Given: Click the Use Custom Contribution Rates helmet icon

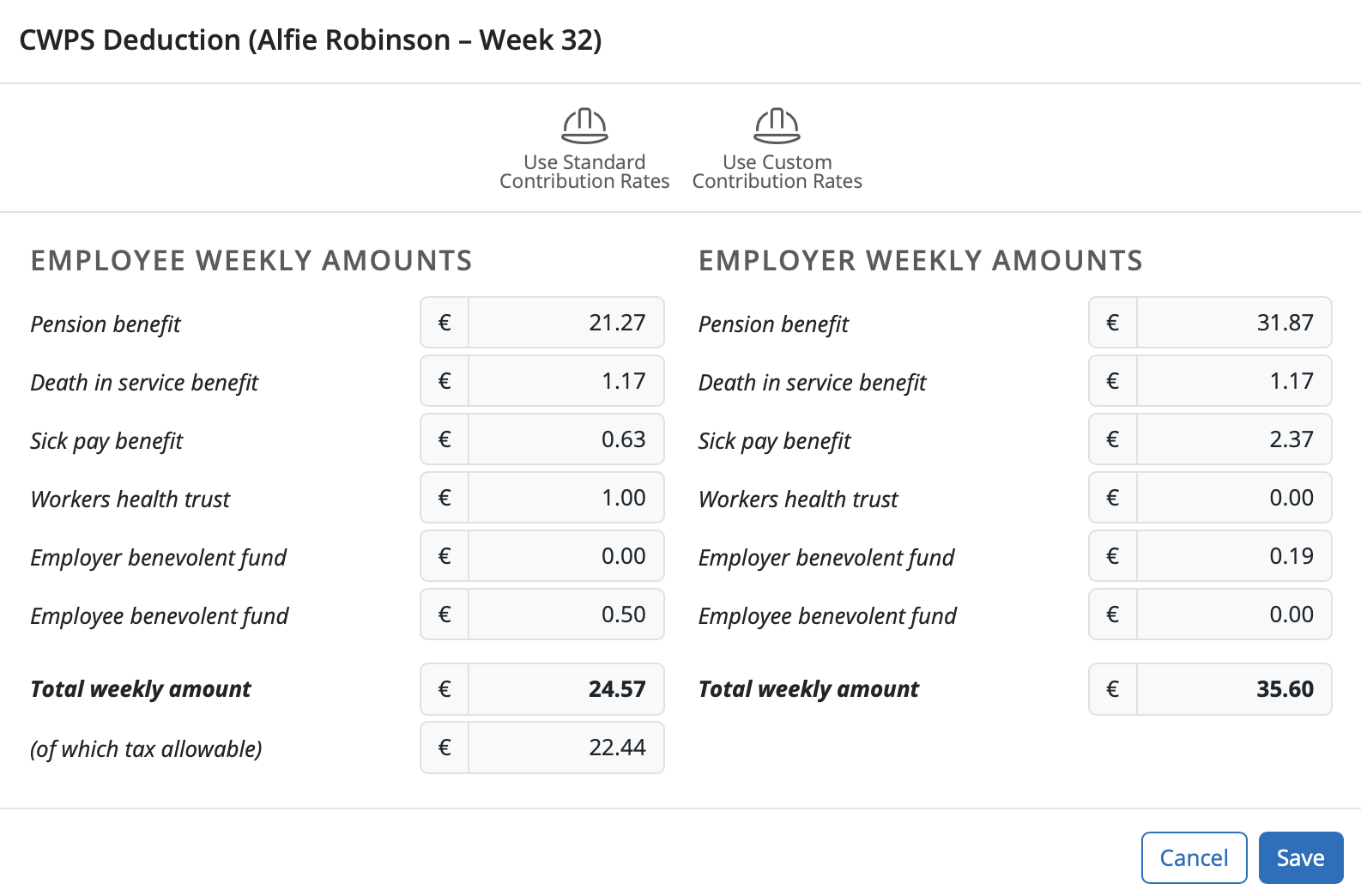Looking at the screenshot, I should pos(777,125).
